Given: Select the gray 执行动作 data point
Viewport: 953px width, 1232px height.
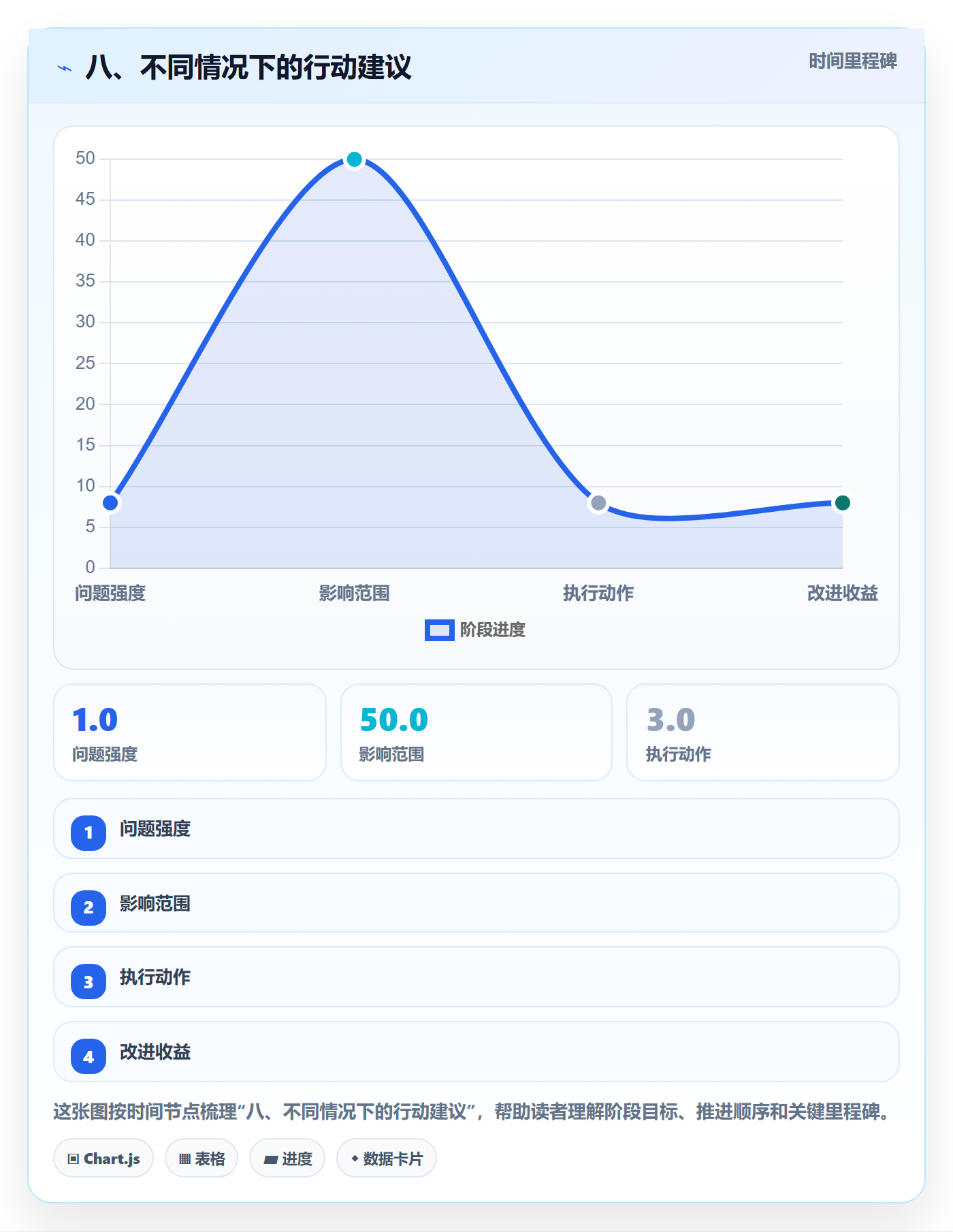Looking at the screenshot, I should [598, 503].
